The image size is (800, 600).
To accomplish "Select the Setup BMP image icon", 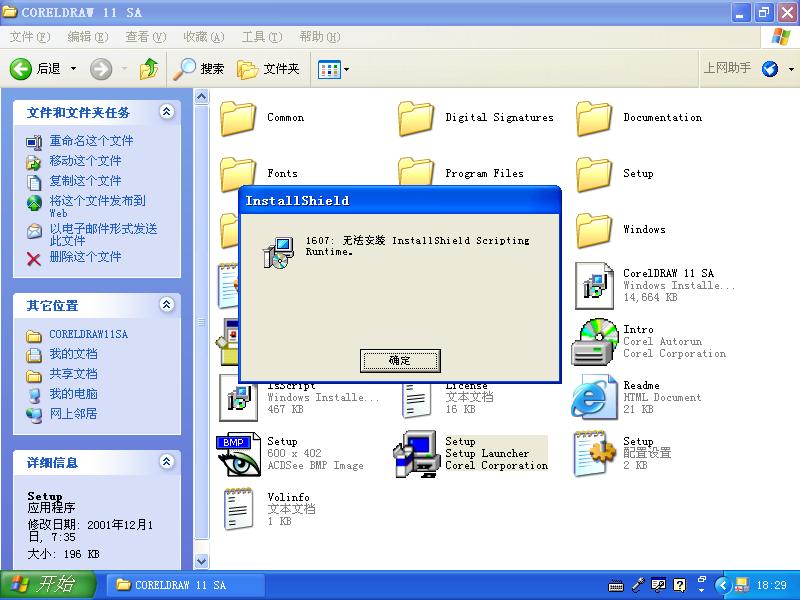I will [x=237, y=454].
